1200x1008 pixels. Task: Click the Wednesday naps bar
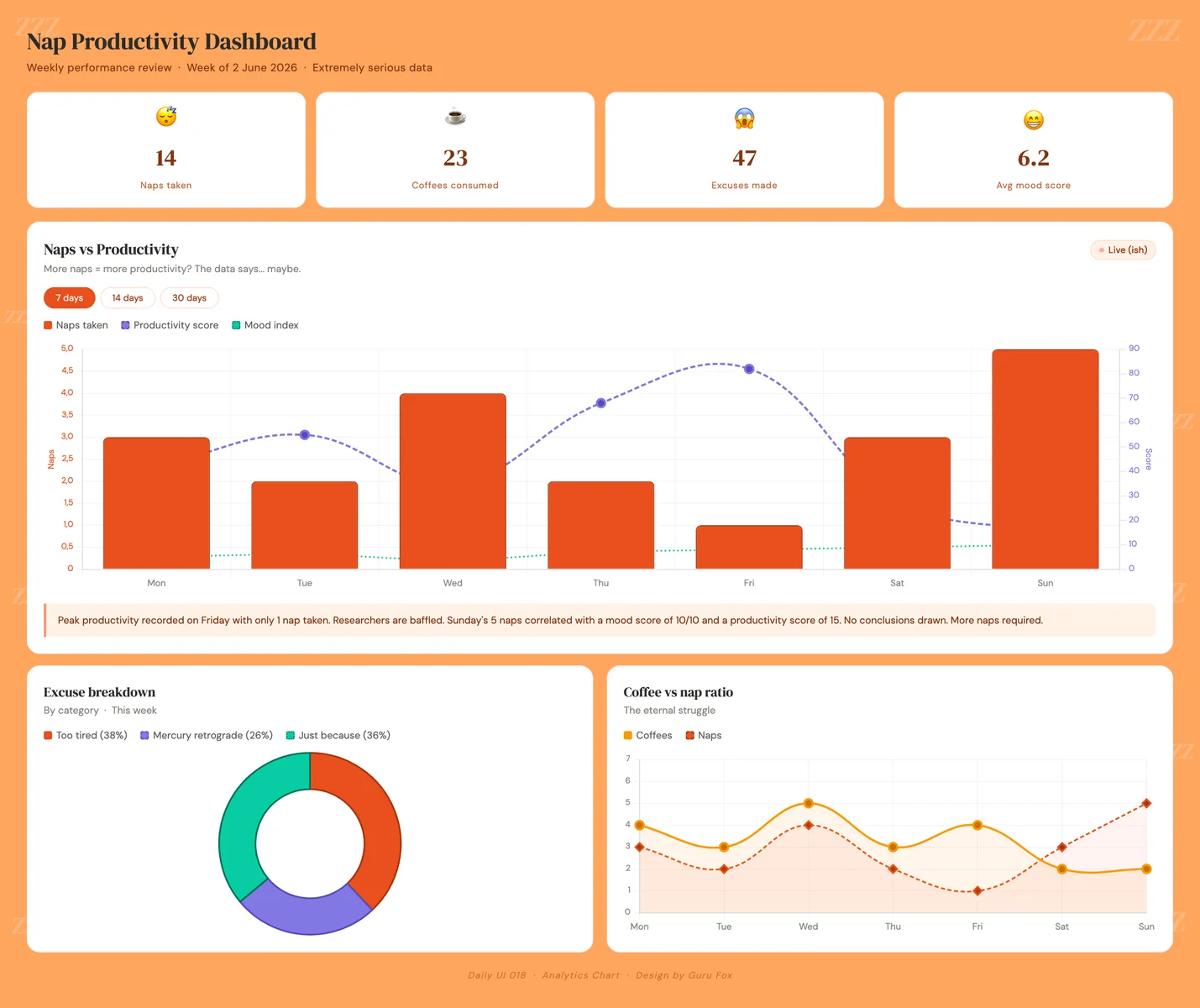coord(453,481)
